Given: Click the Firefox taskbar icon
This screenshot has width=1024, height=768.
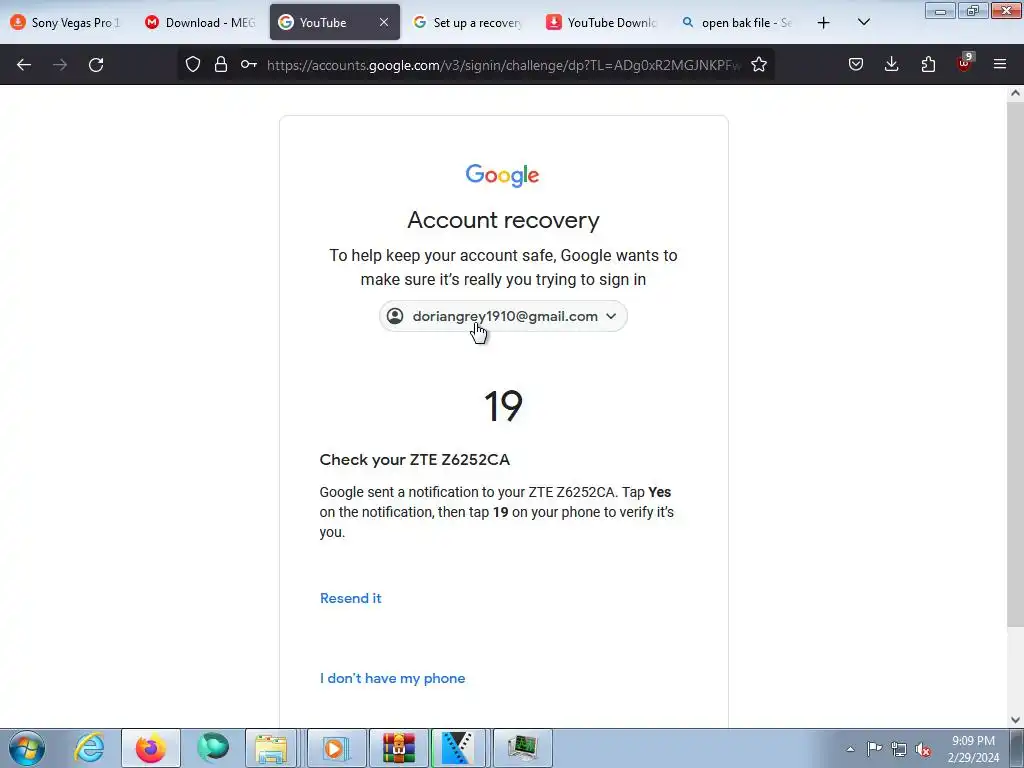Looking at the screenshot, I should click(x=151, y=748).
